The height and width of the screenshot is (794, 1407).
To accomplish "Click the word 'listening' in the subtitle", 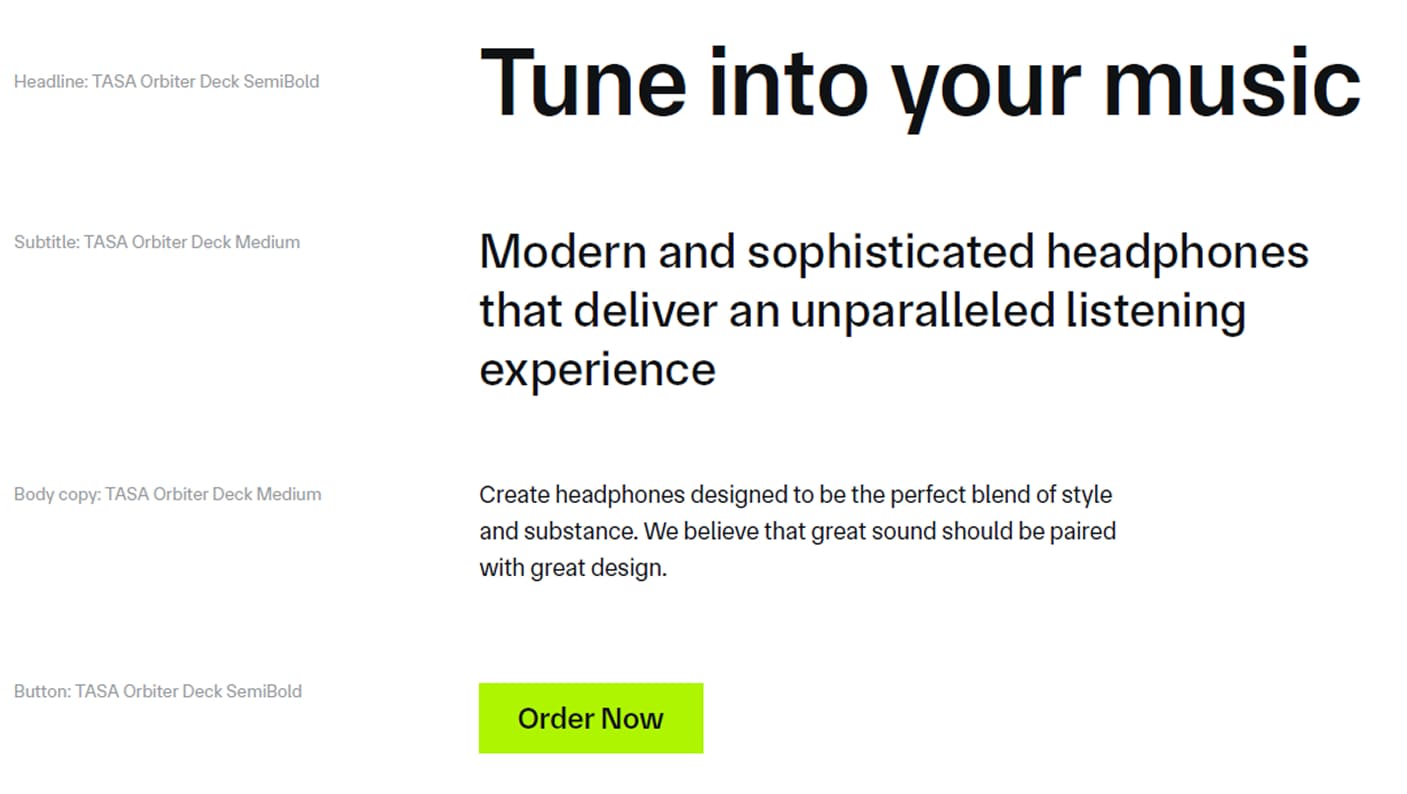I will (x=1157, y=311).
